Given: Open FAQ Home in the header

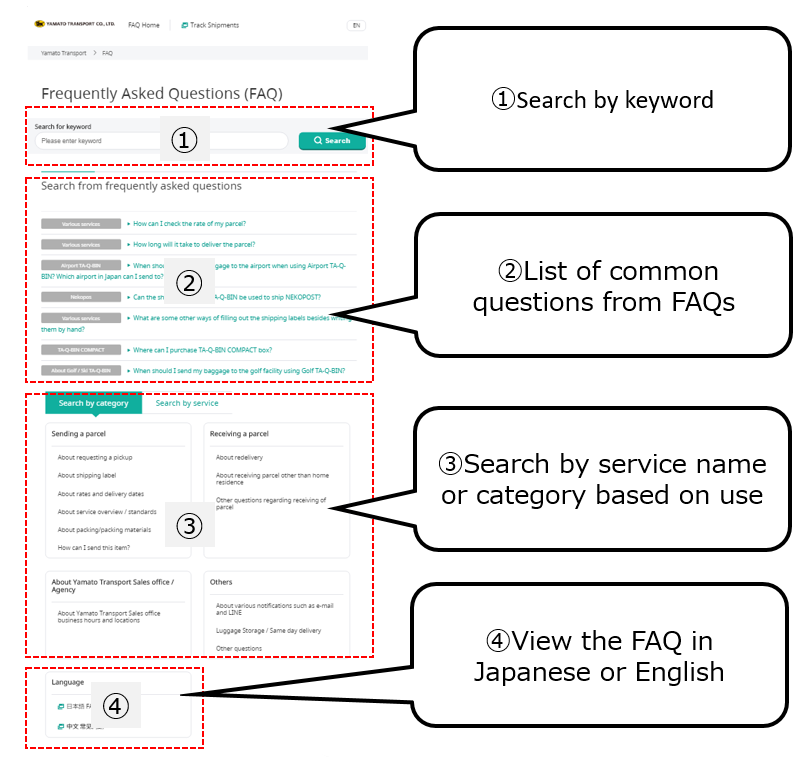Looking at the screenshot, I should pyautogui.click(x=143, y=25).
